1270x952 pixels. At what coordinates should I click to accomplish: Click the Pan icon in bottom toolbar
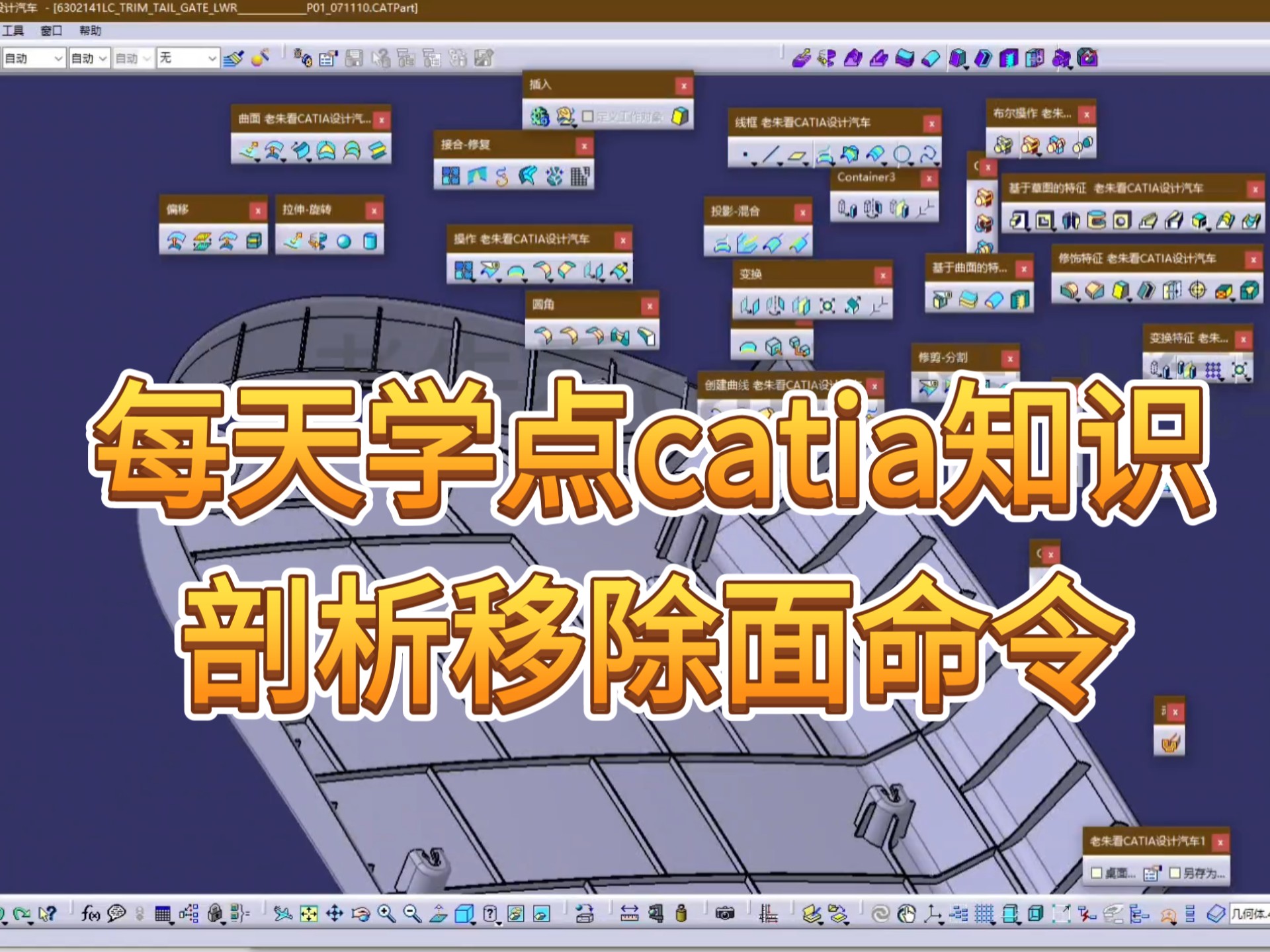point(335,914)
